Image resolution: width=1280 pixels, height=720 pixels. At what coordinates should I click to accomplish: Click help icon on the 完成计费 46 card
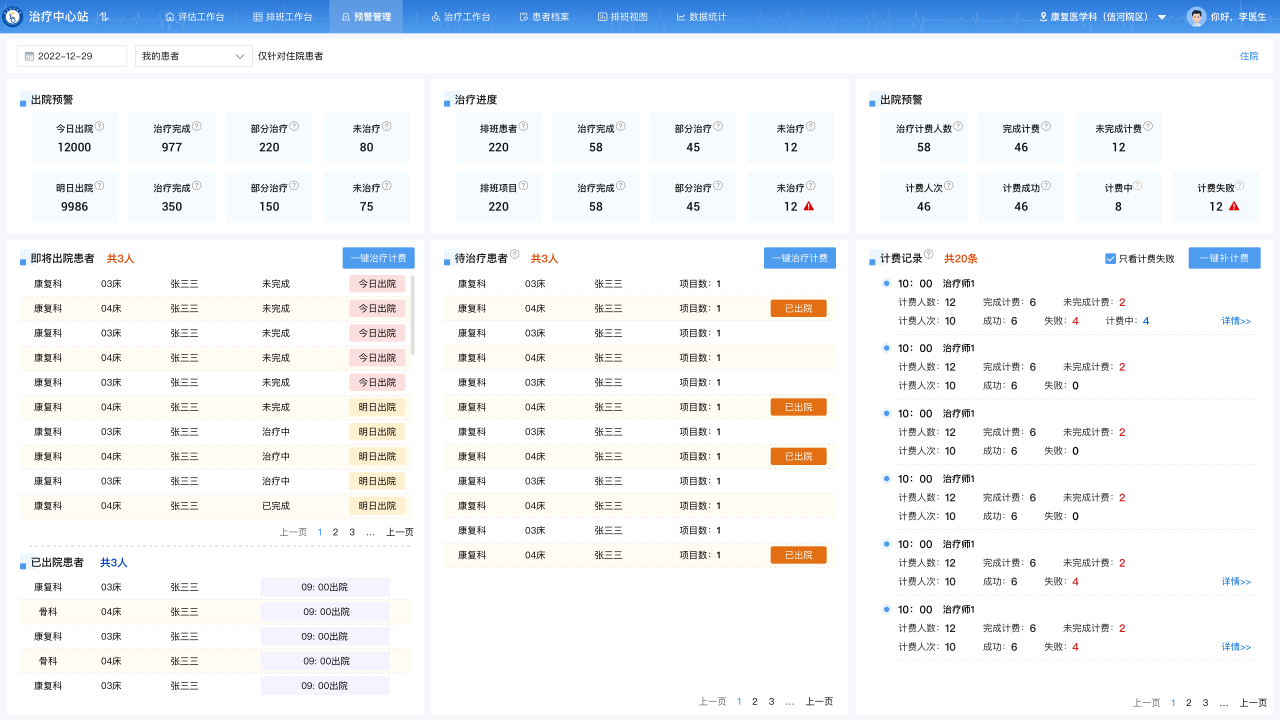click(x=1047, y=127)
